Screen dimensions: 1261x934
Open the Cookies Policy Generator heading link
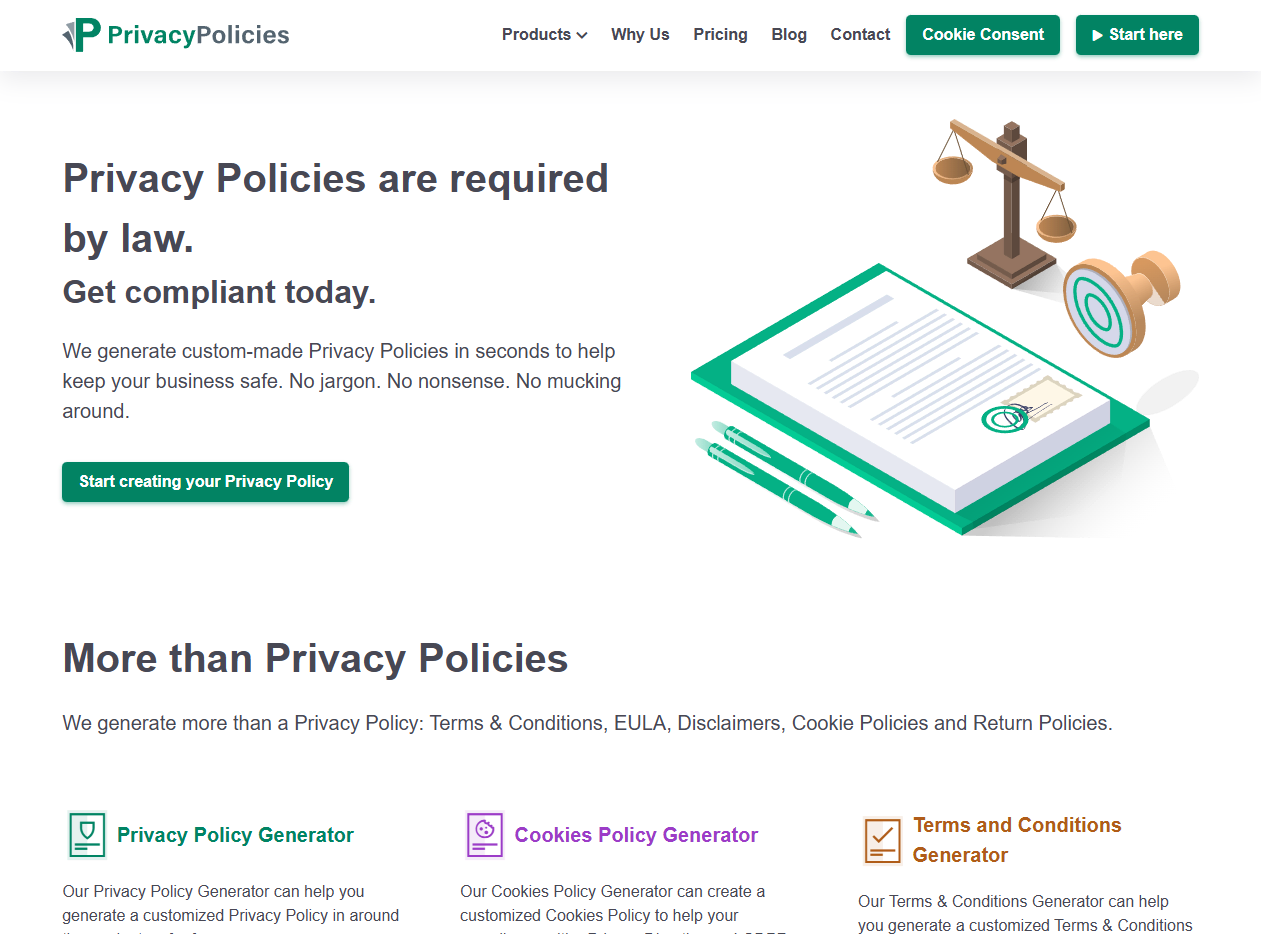point(636,835)
